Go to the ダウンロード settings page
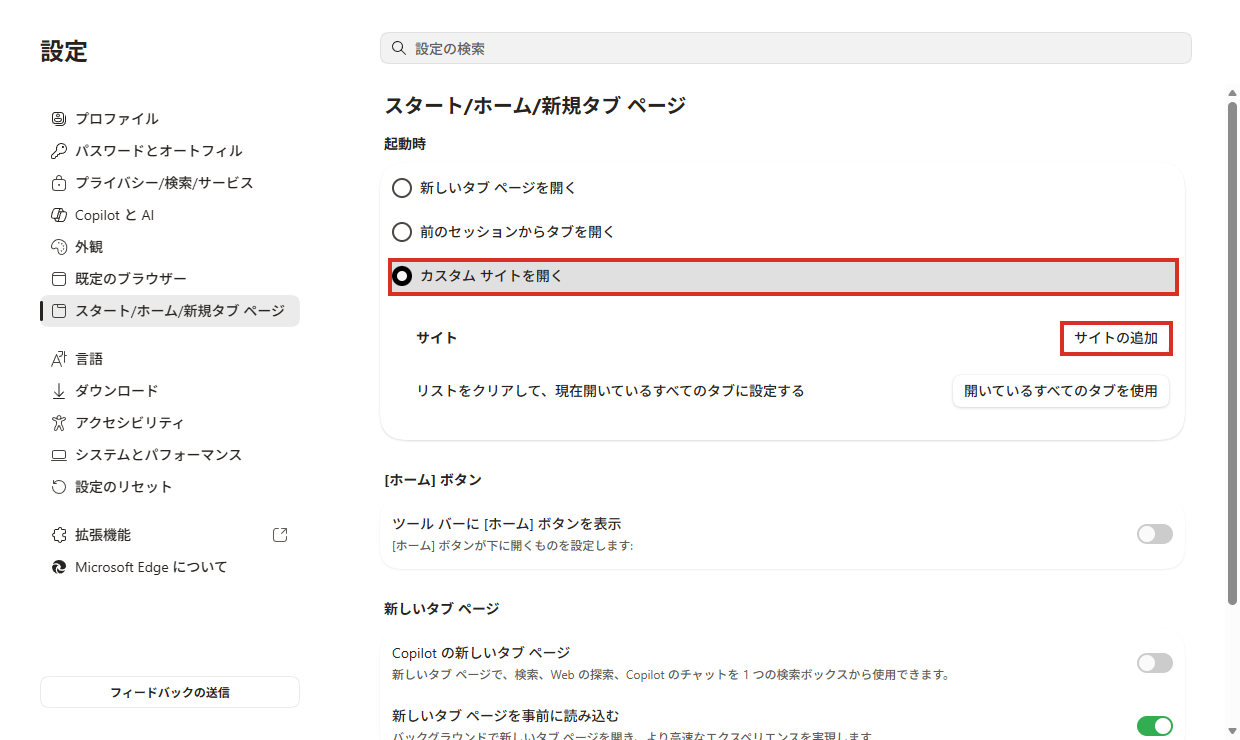This screenshot has width=1240, height=740. [x=170, y=391]
